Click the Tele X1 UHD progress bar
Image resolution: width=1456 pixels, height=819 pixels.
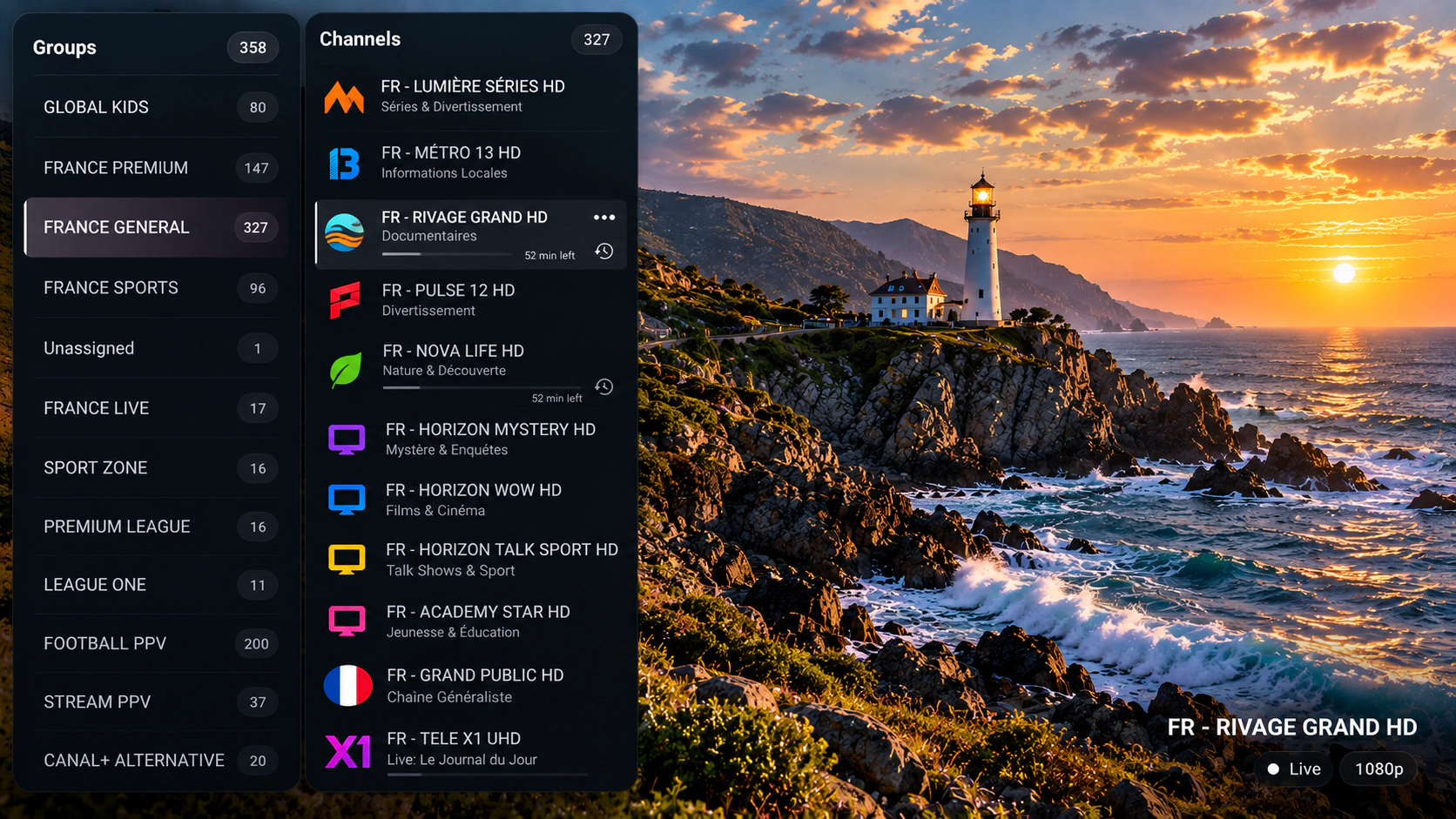pos(488,774)
